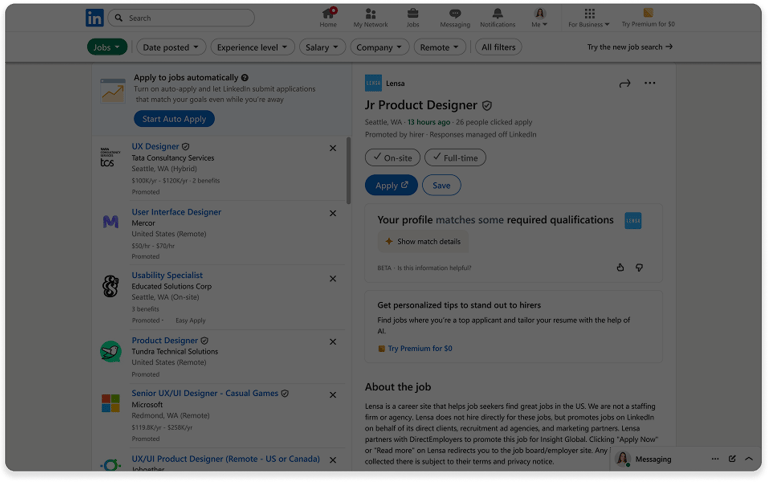Click Show match details
Screen dimensions: 768x482
pyautogui.click(x=423, y=241)
